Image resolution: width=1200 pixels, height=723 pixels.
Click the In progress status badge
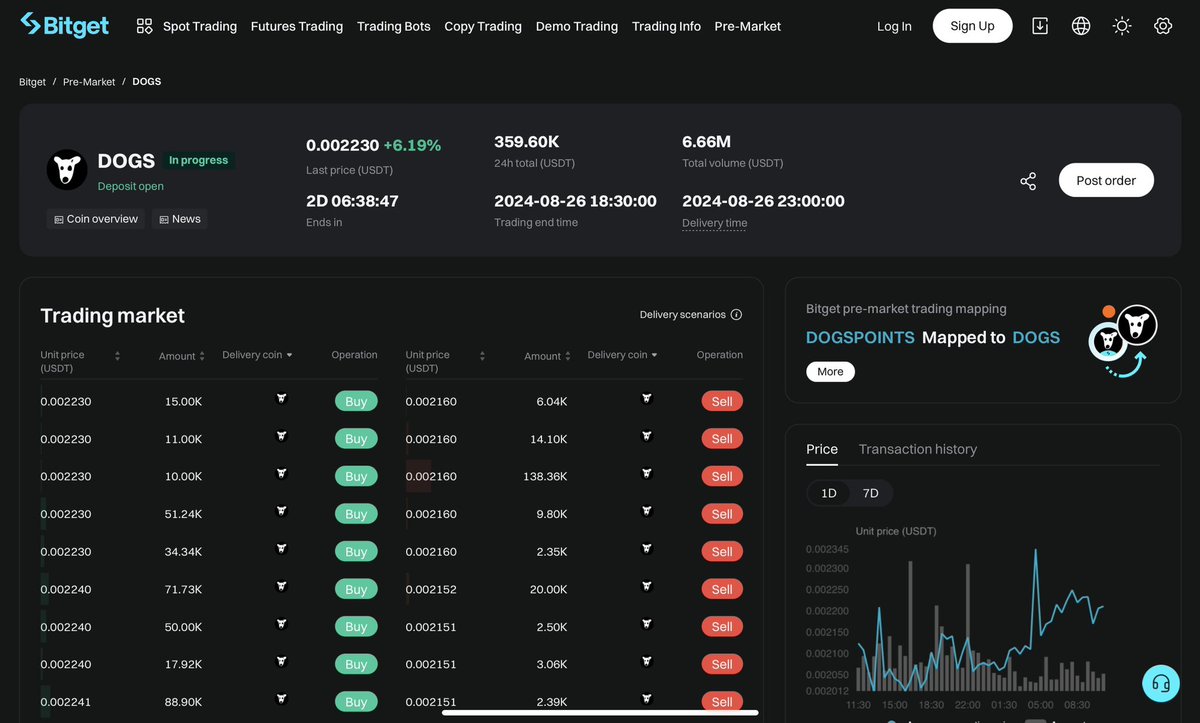coord(198,160)
